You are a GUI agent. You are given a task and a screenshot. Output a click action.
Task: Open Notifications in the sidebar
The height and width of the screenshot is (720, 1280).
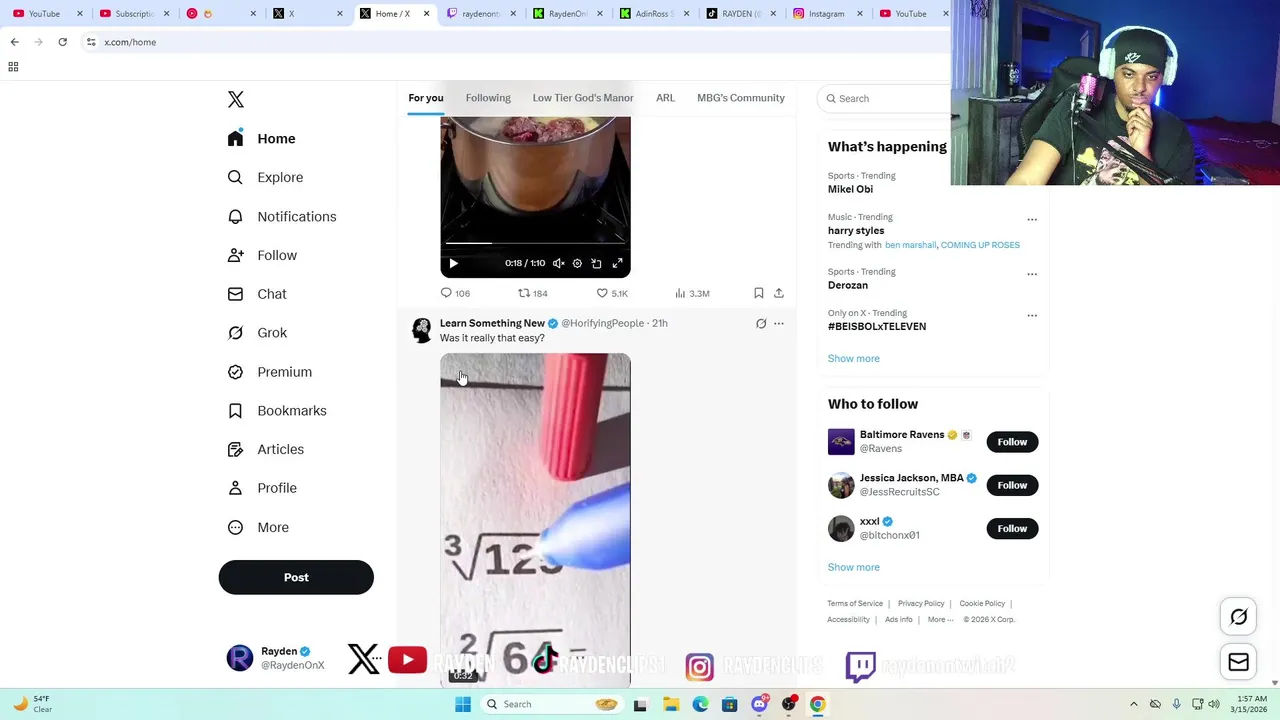point(282,216)
